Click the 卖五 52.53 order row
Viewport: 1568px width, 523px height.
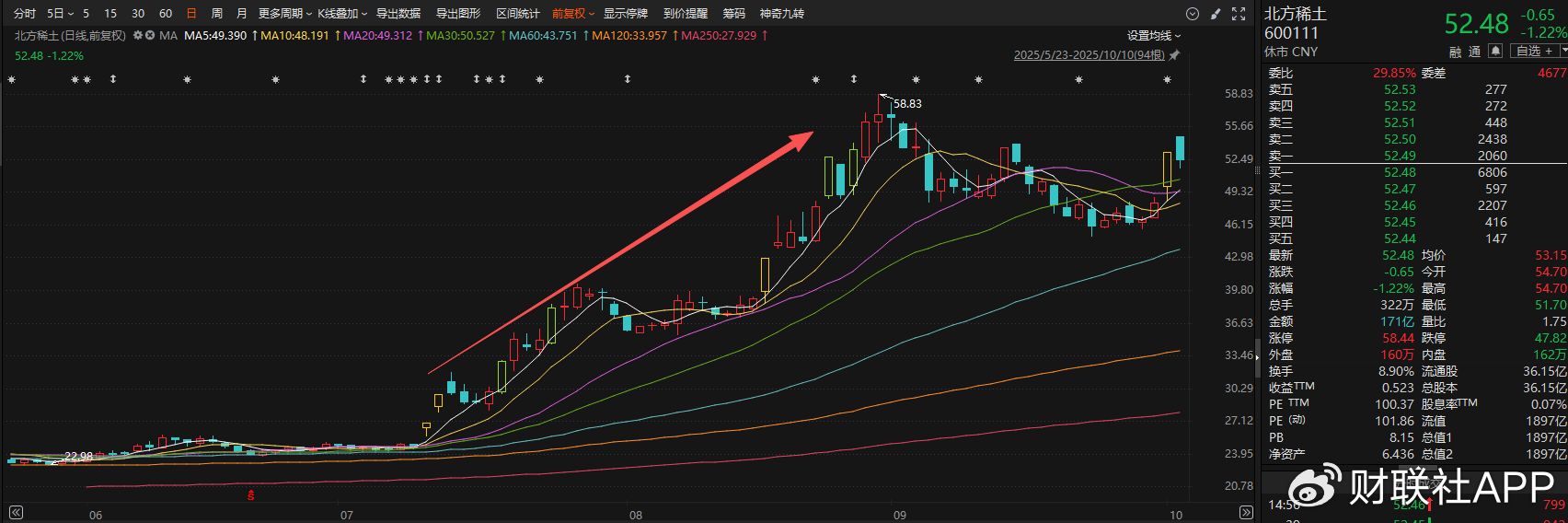(x=1414, y=89)
